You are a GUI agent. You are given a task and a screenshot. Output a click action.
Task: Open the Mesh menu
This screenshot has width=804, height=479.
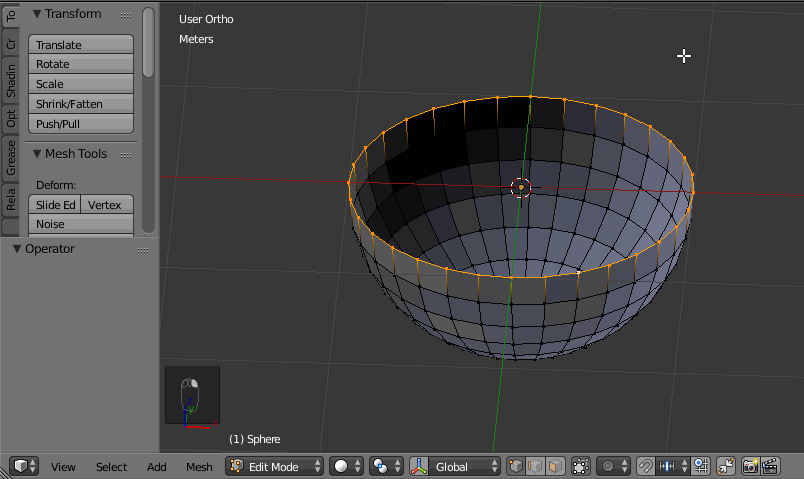tap(199, 467)
